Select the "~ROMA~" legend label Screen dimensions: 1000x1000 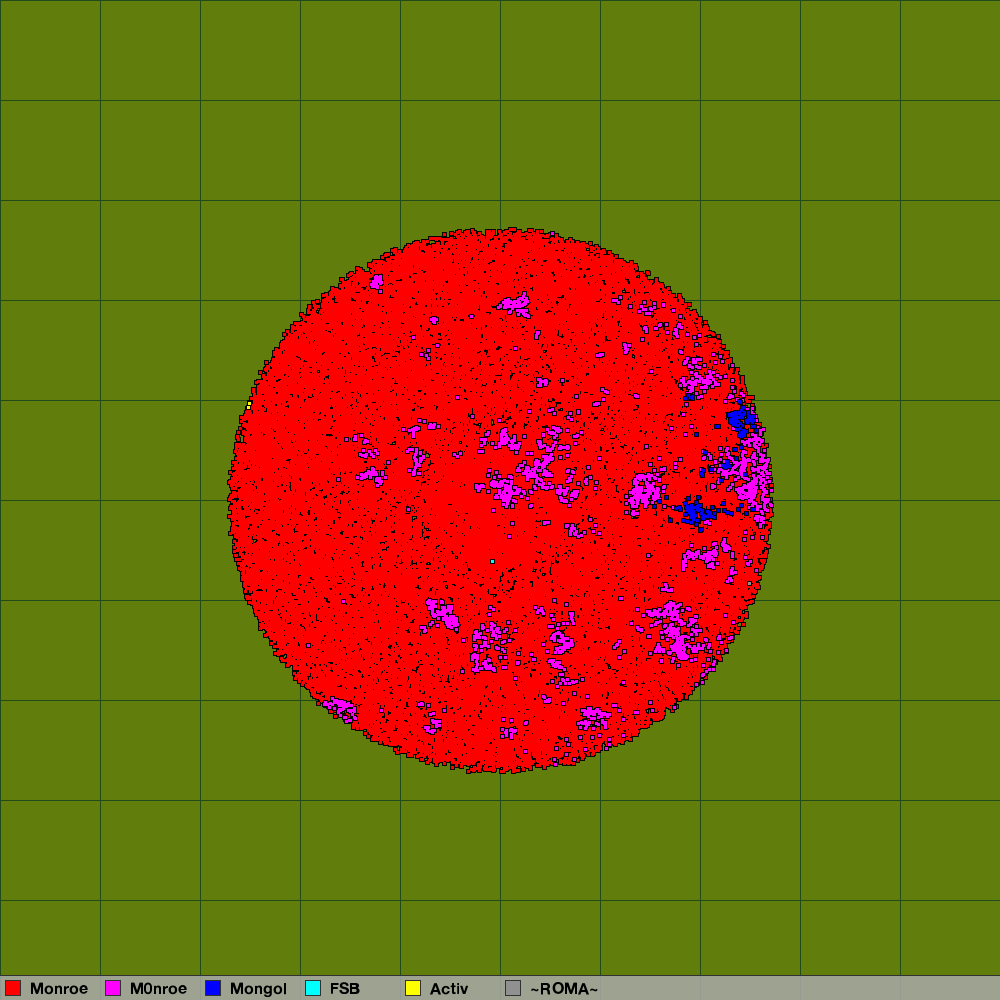[x=564, y=989]
